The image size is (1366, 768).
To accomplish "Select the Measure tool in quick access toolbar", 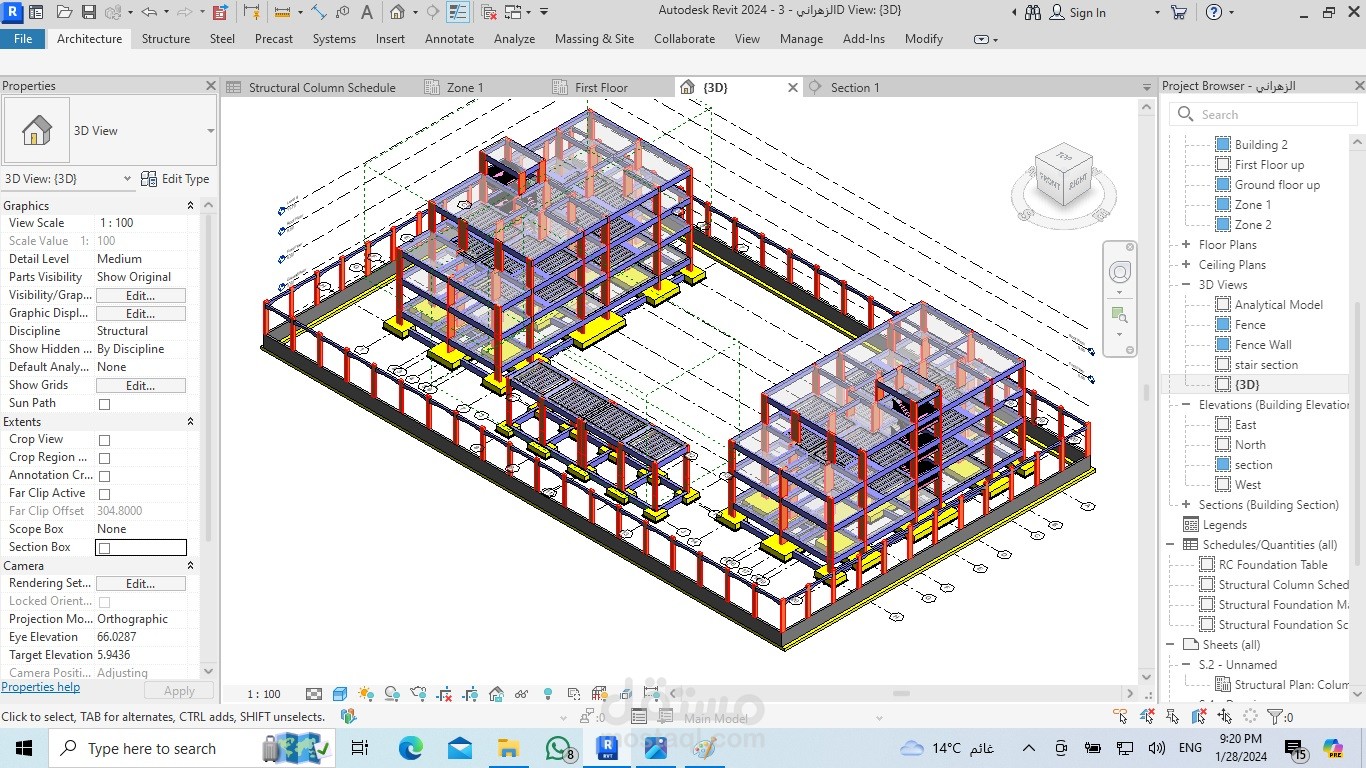I will [319, 12].
